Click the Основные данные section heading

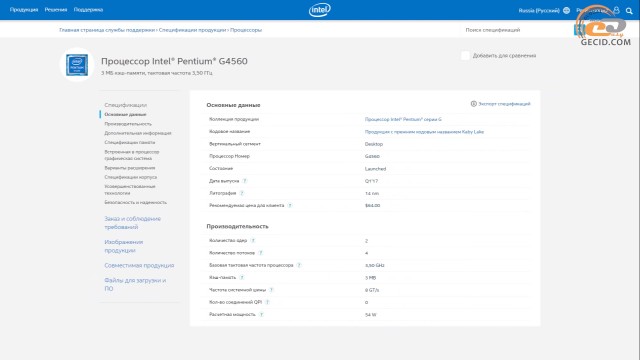(233, 105)
